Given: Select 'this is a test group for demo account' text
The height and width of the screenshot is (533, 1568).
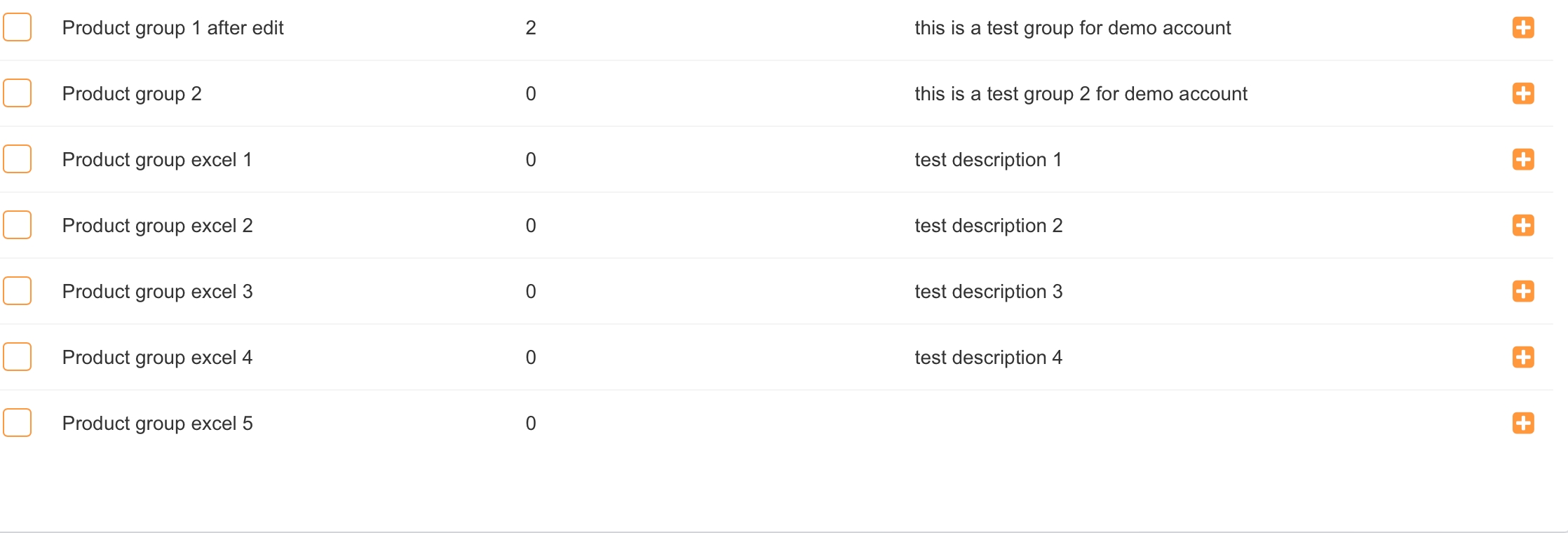Looking at the screenshot, I should 1072,28.
